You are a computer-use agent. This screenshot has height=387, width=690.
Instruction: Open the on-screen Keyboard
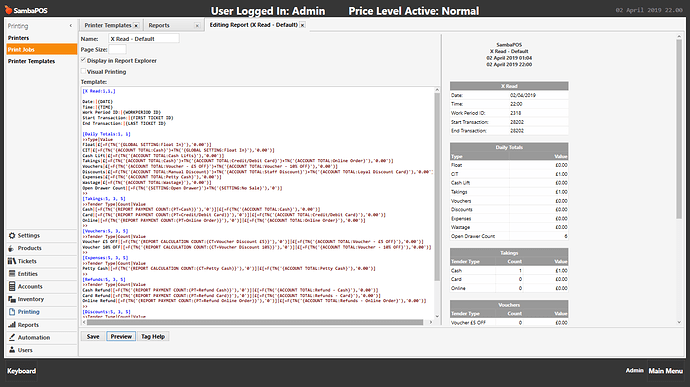coord(21,371)
